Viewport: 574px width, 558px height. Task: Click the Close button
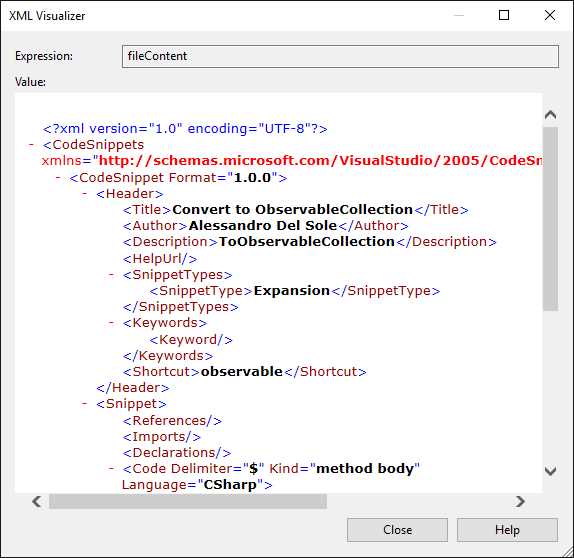397,529
